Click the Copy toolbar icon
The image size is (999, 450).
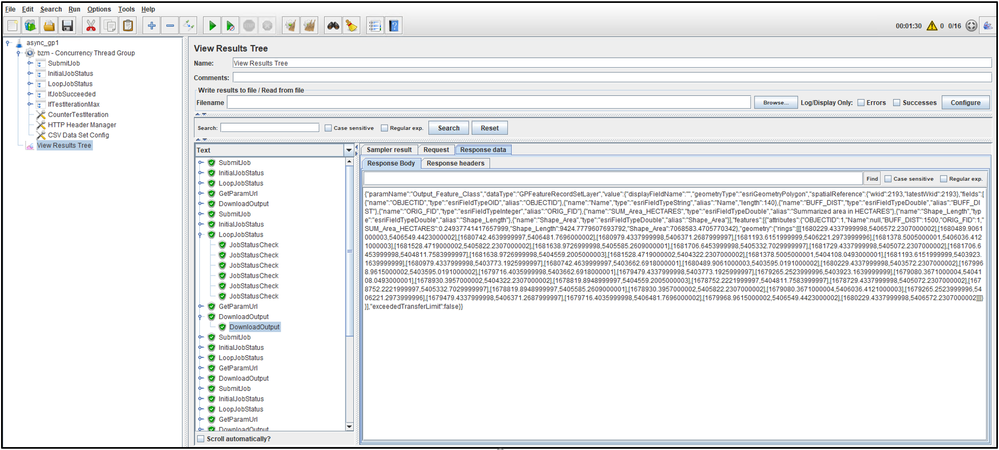click(x=110, y=25)
